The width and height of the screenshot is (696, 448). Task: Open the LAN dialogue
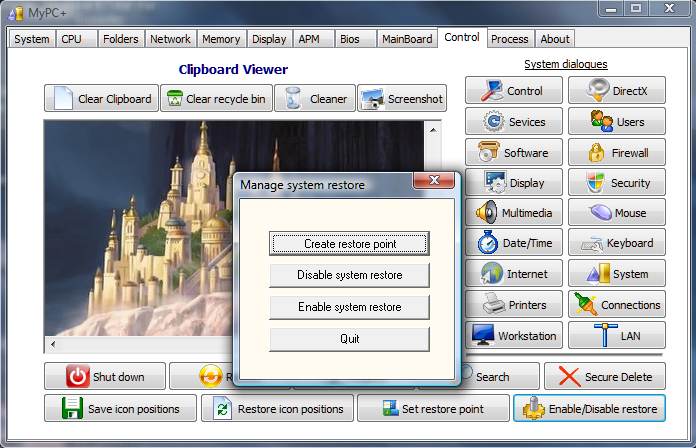[617, 335]
